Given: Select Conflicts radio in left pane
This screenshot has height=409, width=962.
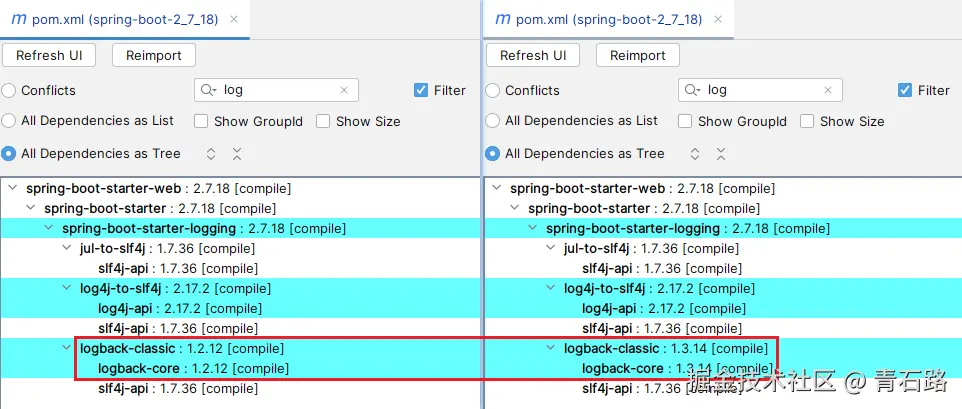Looking at the screenshot, I should (9, 91).
